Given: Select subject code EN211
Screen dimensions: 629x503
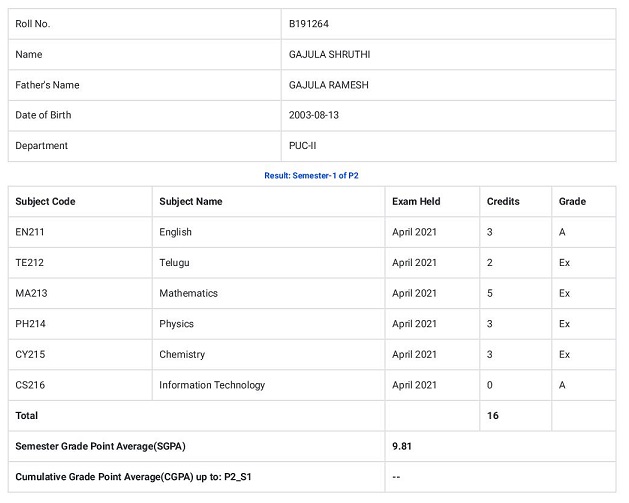Looking at the screenshot, I should click(30, 232).
